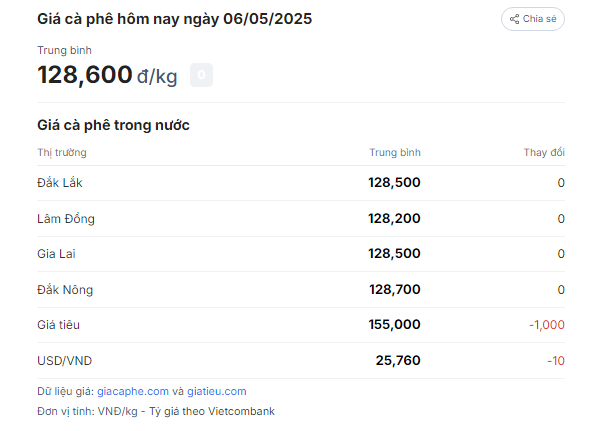Open the giatieu.com link

pos(217,391)
